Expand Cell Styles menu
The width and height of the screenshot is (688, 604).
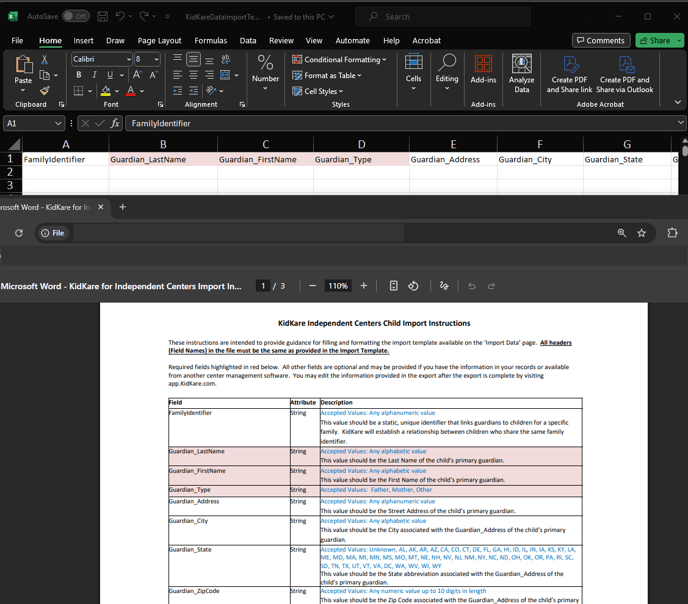[x=318, y=91]
